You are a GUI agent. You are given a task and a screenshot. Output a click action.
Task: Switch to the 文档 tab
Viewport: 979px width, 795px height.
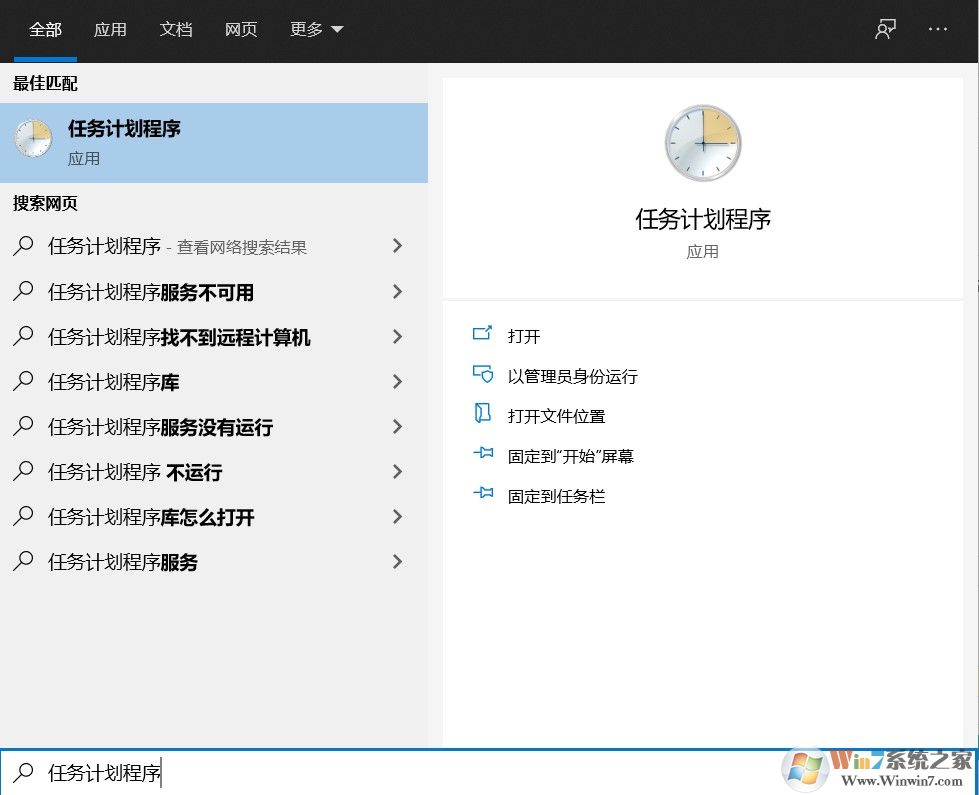coord(176,30)
